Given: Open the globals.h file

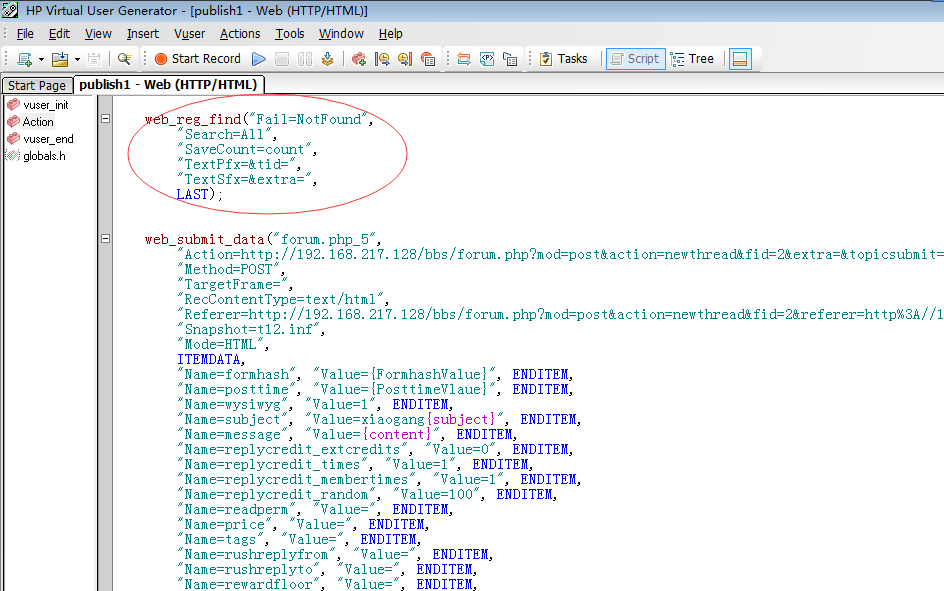Looking at the screenshot, I should [x=44, y=156].
